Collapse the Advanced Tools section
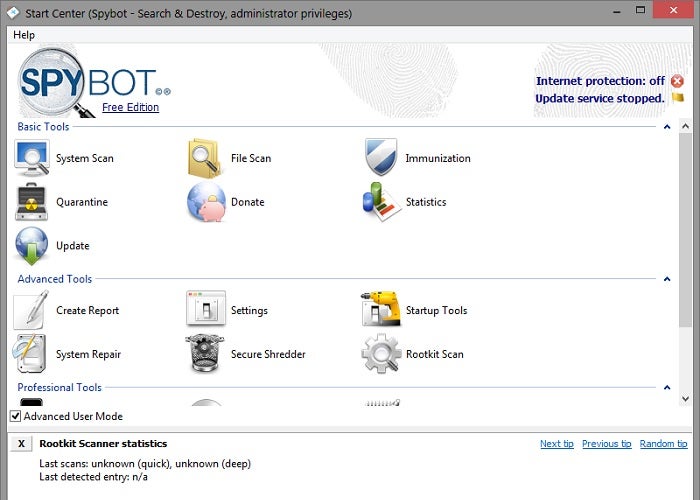This screenshot has height=500, width=700. tap(667, 279)
